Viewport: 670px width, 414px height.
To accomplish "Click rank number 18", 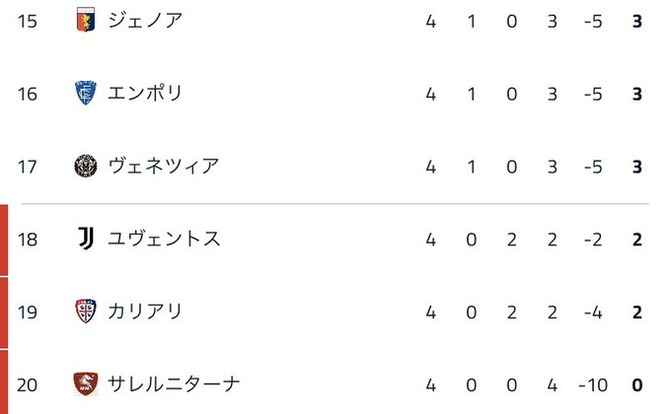I will pos(28,239).
